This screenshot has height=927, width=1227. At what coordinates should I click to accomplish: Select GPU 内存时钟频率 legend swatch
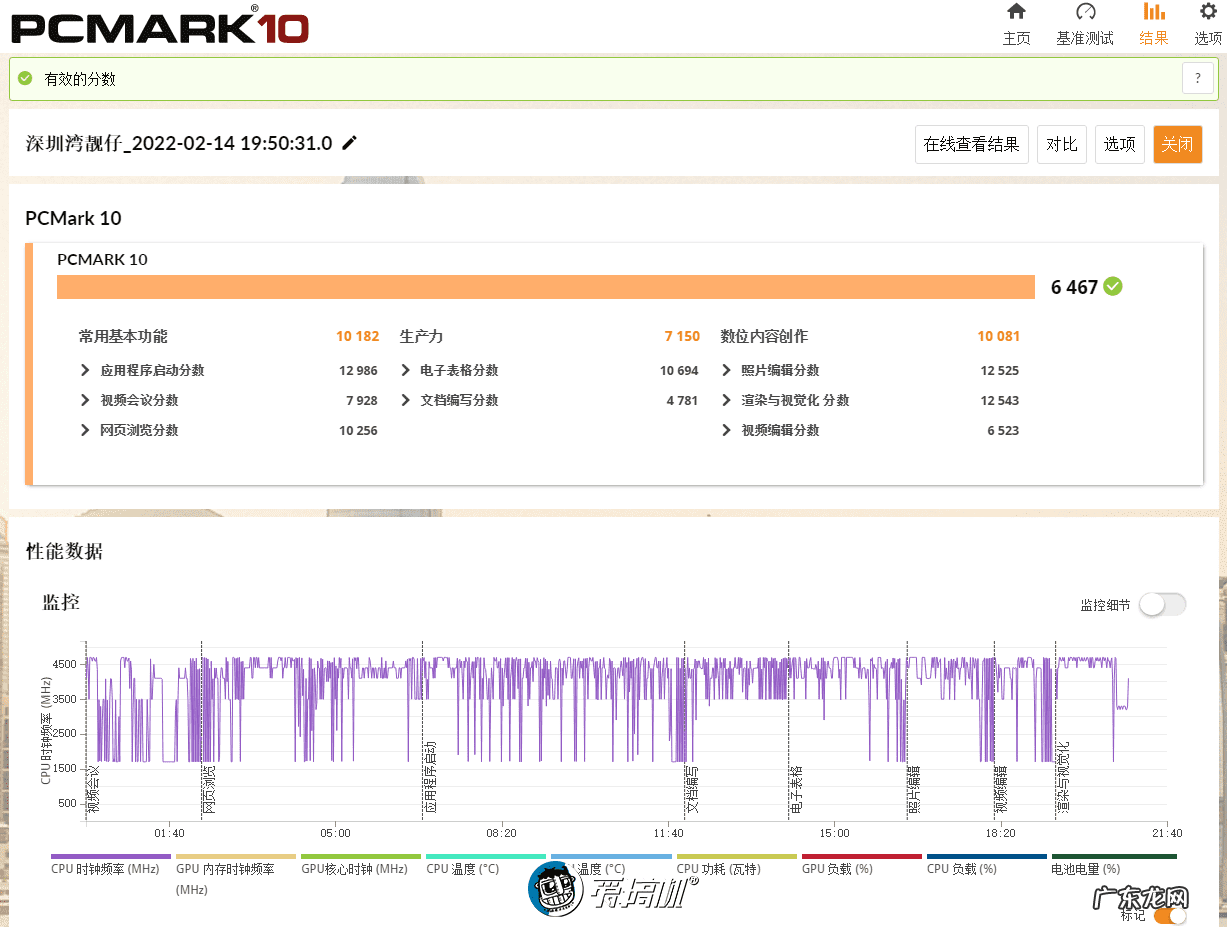(x=236, y=857)
